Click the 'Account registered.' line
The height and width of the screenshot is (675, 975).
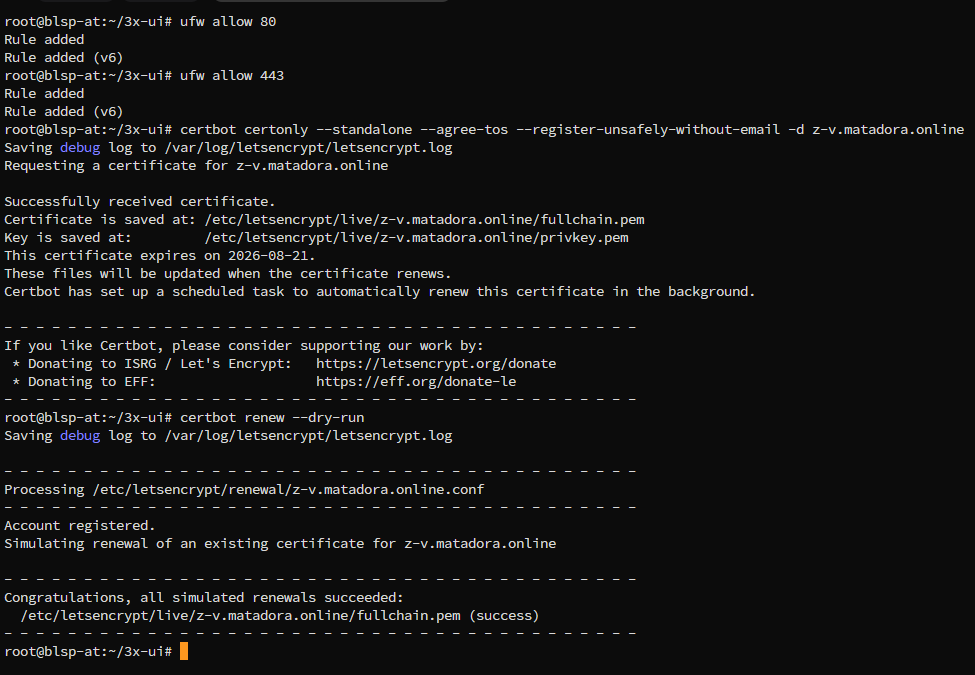(x=80, y=526)
